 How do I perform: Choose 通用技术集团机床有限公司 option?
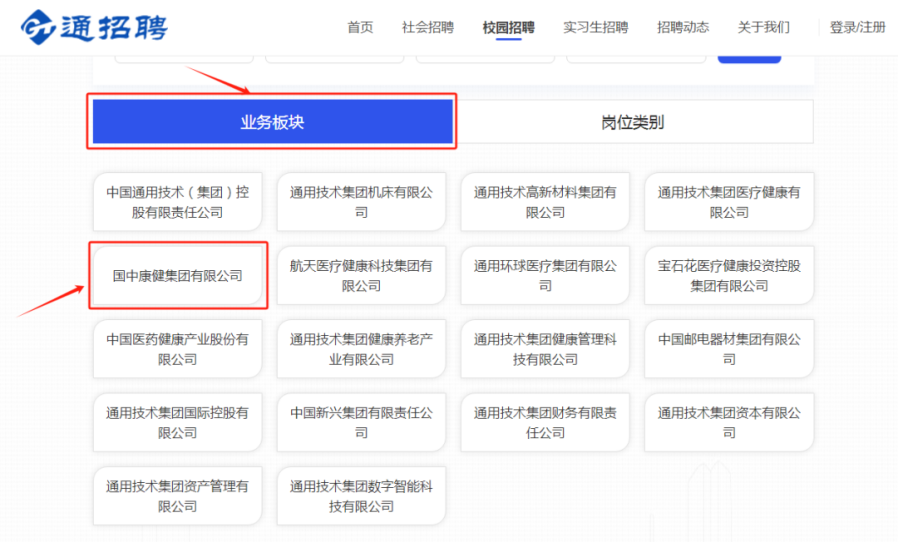click(x=361, y=202)
